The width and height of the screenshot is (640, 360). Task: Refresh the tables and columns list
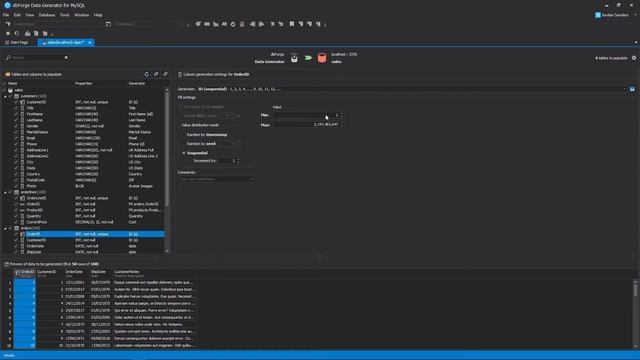(x=147, y=74)
